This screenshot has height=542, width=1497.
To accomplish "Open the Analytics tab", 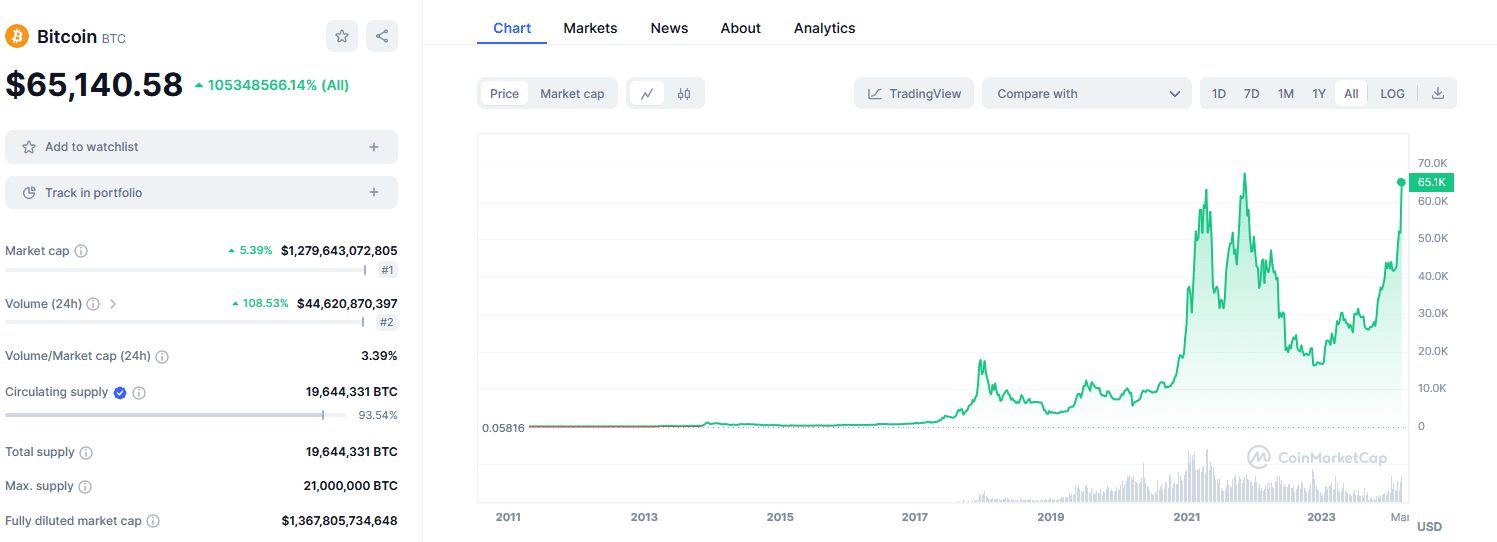I will (825, 28).
